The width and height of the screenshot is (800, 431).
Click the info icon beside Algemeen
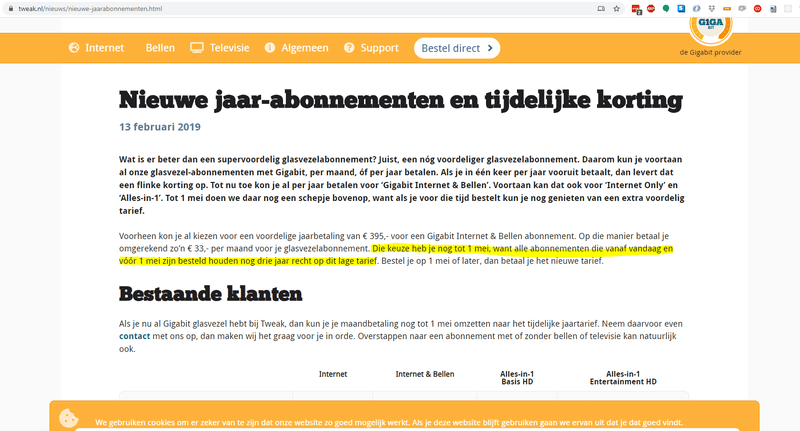pos(270,47)
